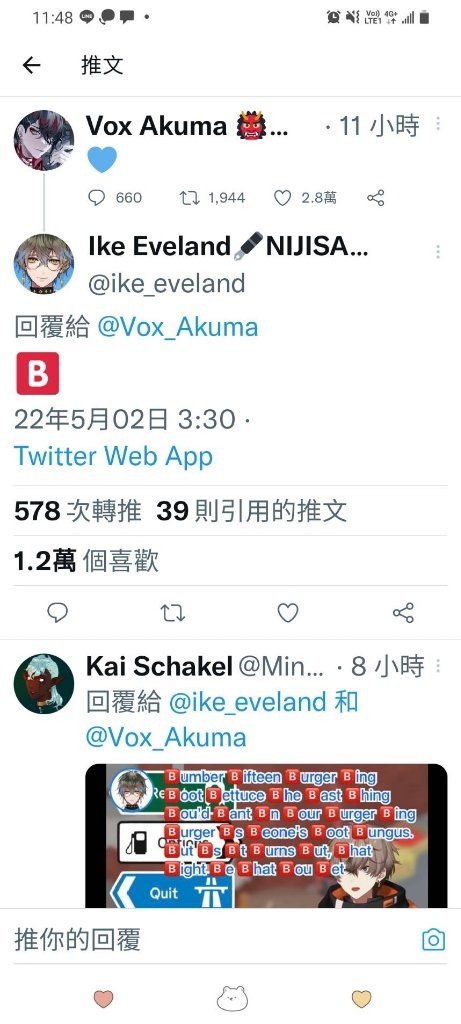Open more options for Ike Eveland tweet
This screenshot has height=1024, width=461.
point(437,251)
